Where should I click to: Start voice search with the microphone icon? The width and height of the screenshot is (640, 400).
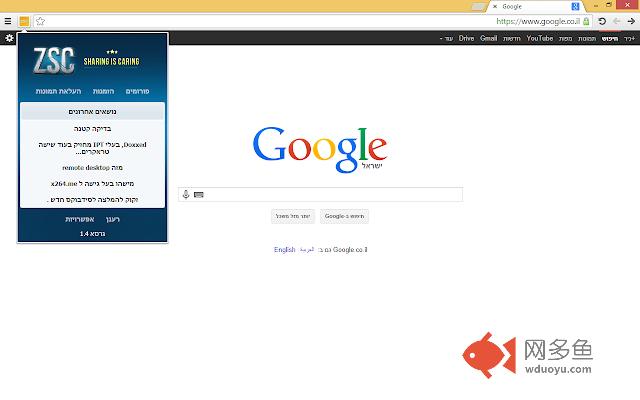point(186,194)
